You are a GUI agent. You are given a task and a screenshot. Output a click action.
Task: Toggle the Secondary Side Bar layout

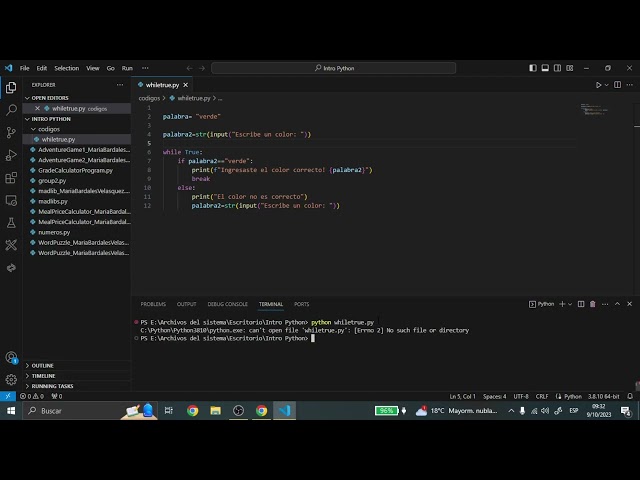coord(557,68)
